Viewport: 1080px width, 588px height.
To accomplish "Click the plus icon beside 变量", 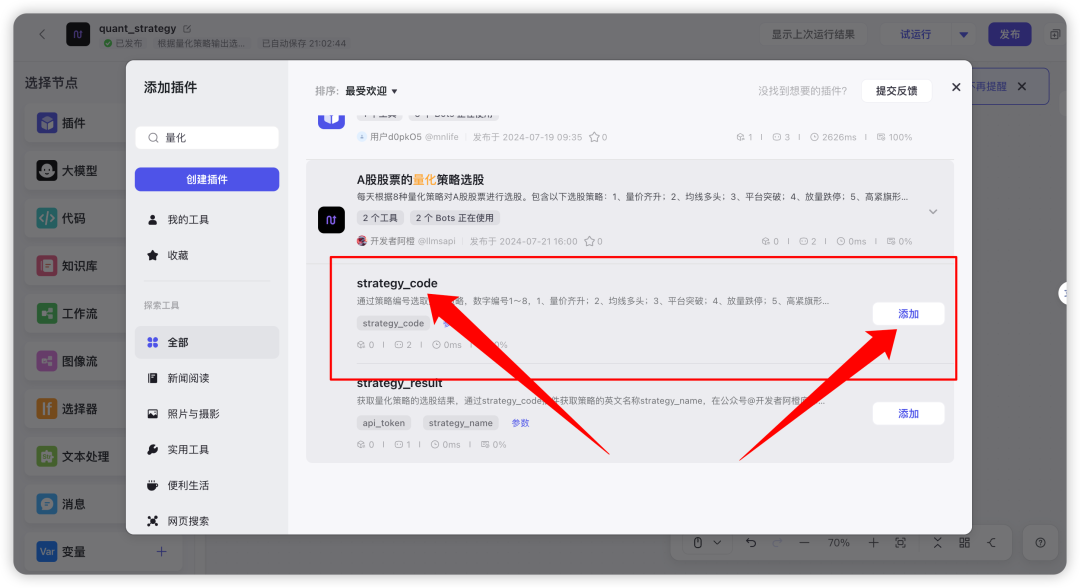I will click(161, 552).
